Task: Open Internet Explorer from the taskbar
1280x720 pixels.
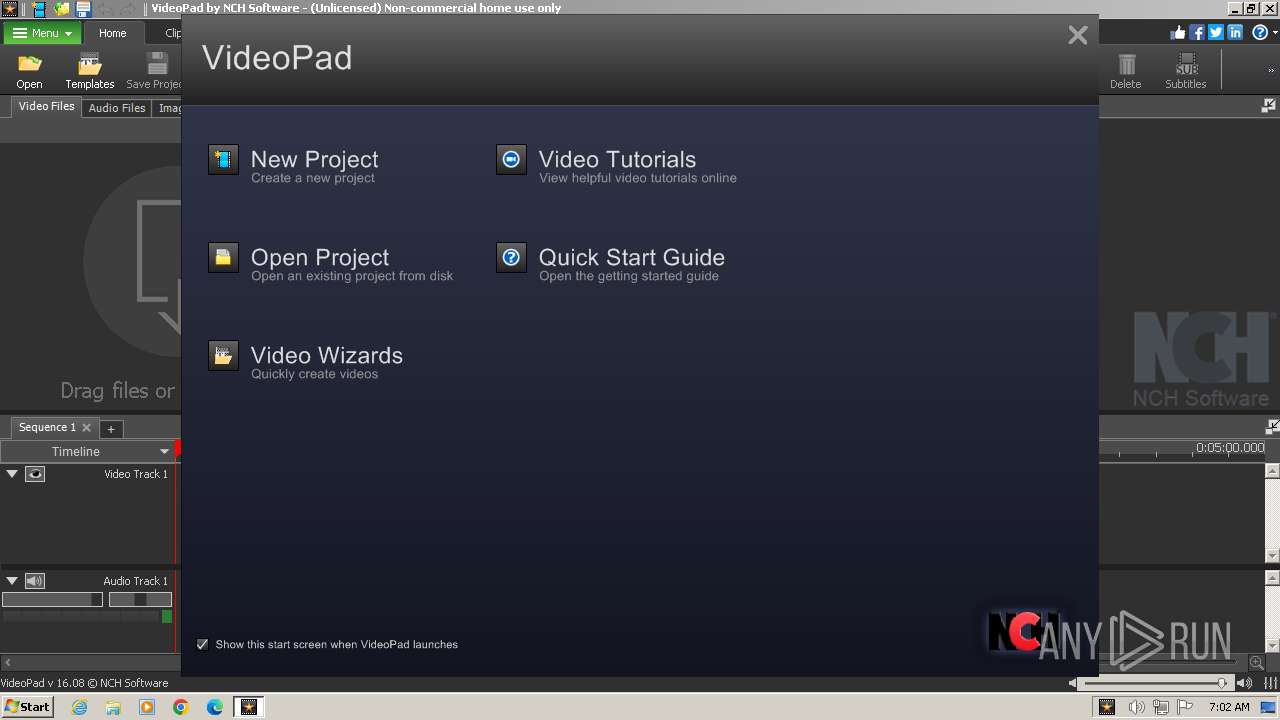Action: [79, 707]
